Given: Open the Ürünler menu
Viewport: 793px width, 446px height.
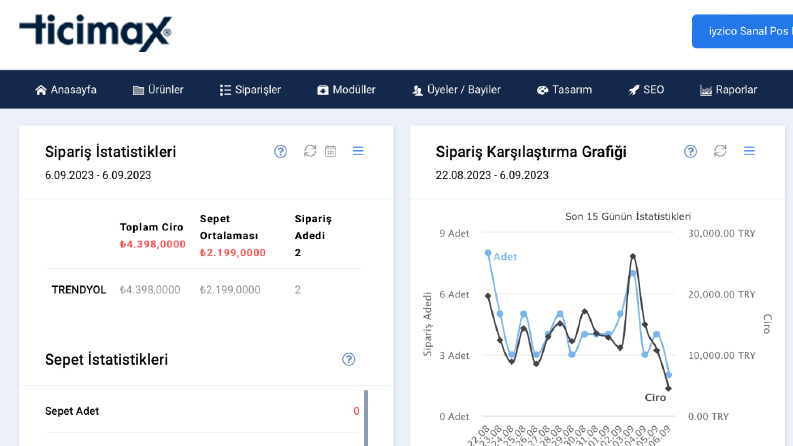Looking at the screenshot, I should 158,90.
